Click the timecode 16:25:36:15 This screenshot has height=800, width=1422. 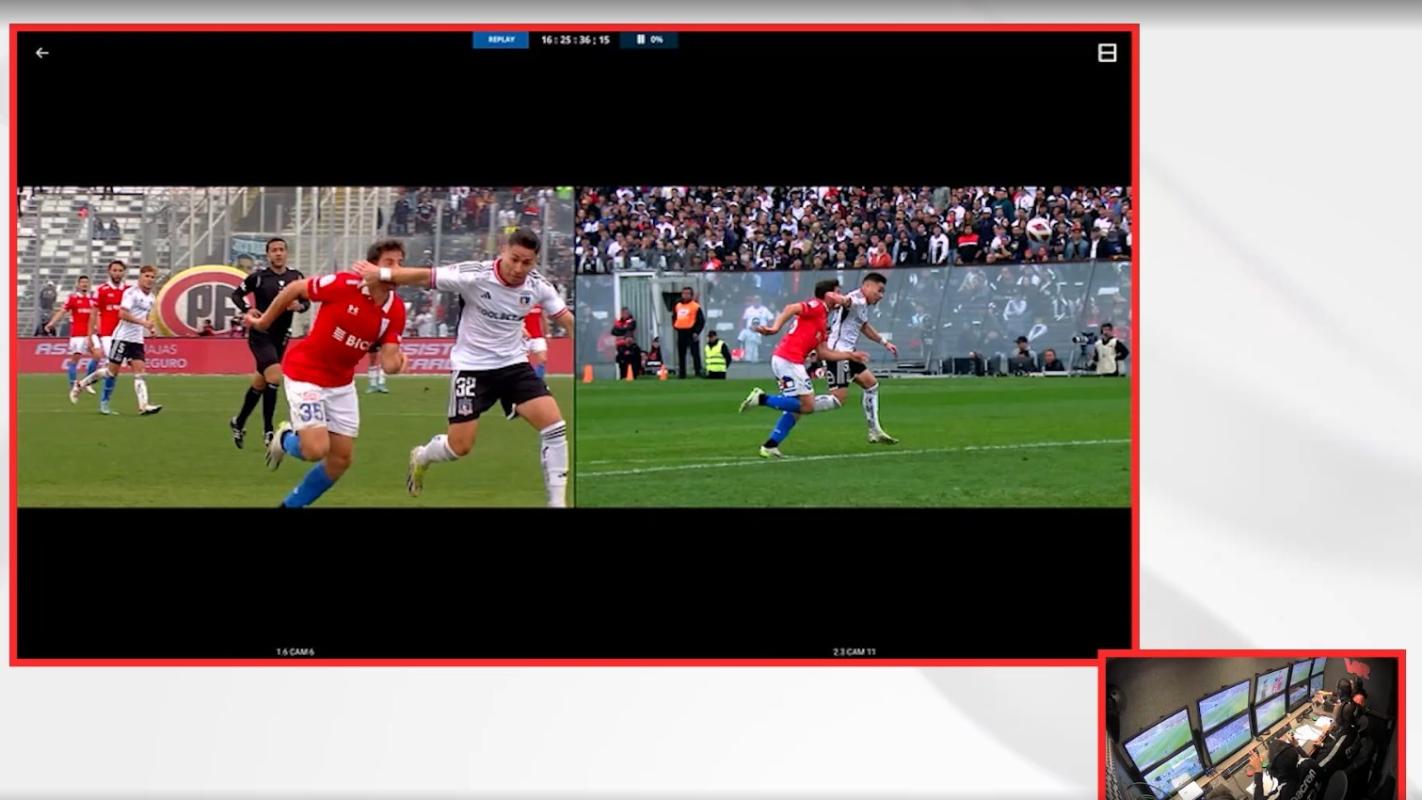tap(575, 40)
